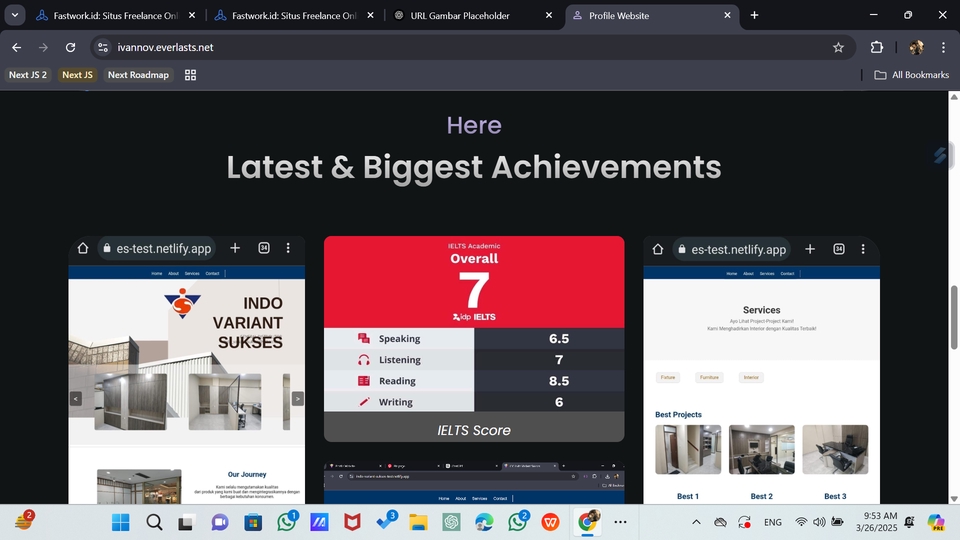Image resolution: width=960 pixels, height=540 pixels.
Task: Click carousel left arrow in first card
Action: point(76,399)
